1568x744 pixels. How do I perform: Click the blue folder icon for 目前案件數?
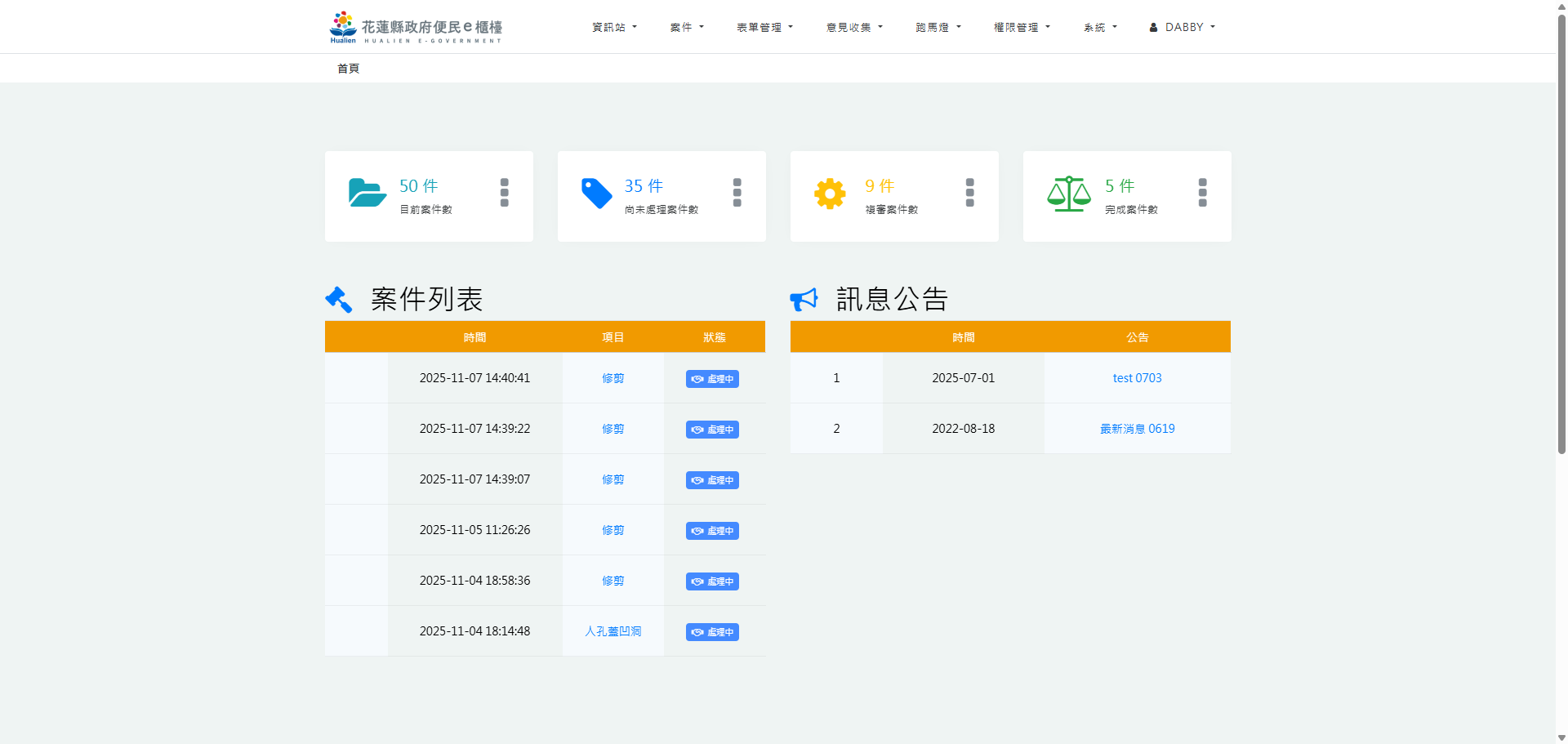[367, 194]
